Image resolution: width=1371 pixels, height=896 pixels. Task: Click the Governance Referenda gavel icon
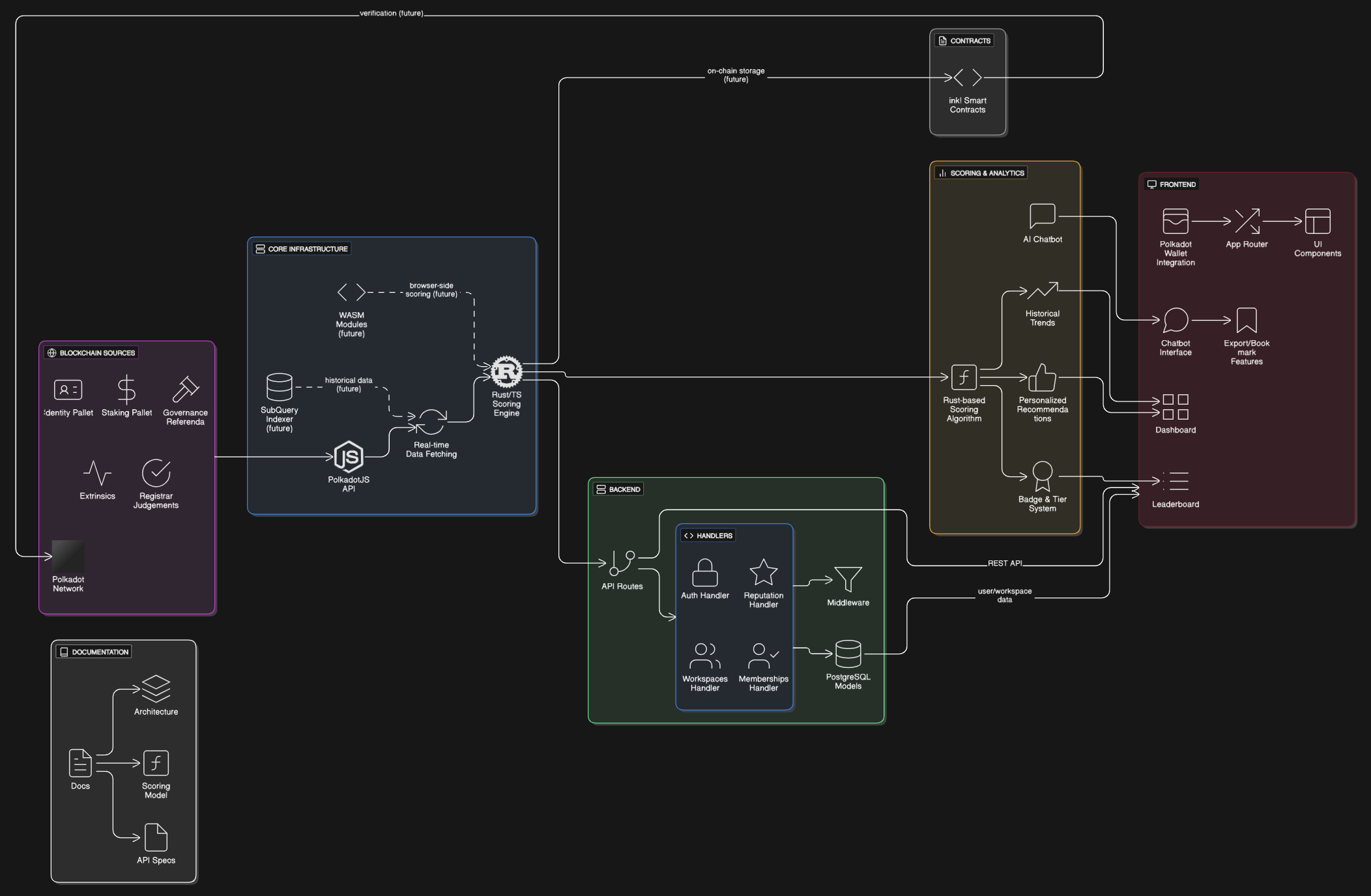point(185,390)
